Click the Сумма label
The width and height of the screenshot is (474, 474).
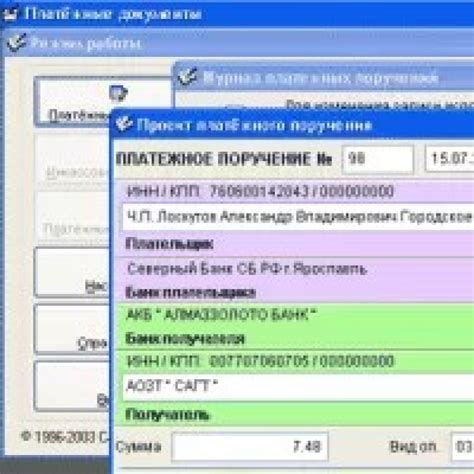pos(139,447)
